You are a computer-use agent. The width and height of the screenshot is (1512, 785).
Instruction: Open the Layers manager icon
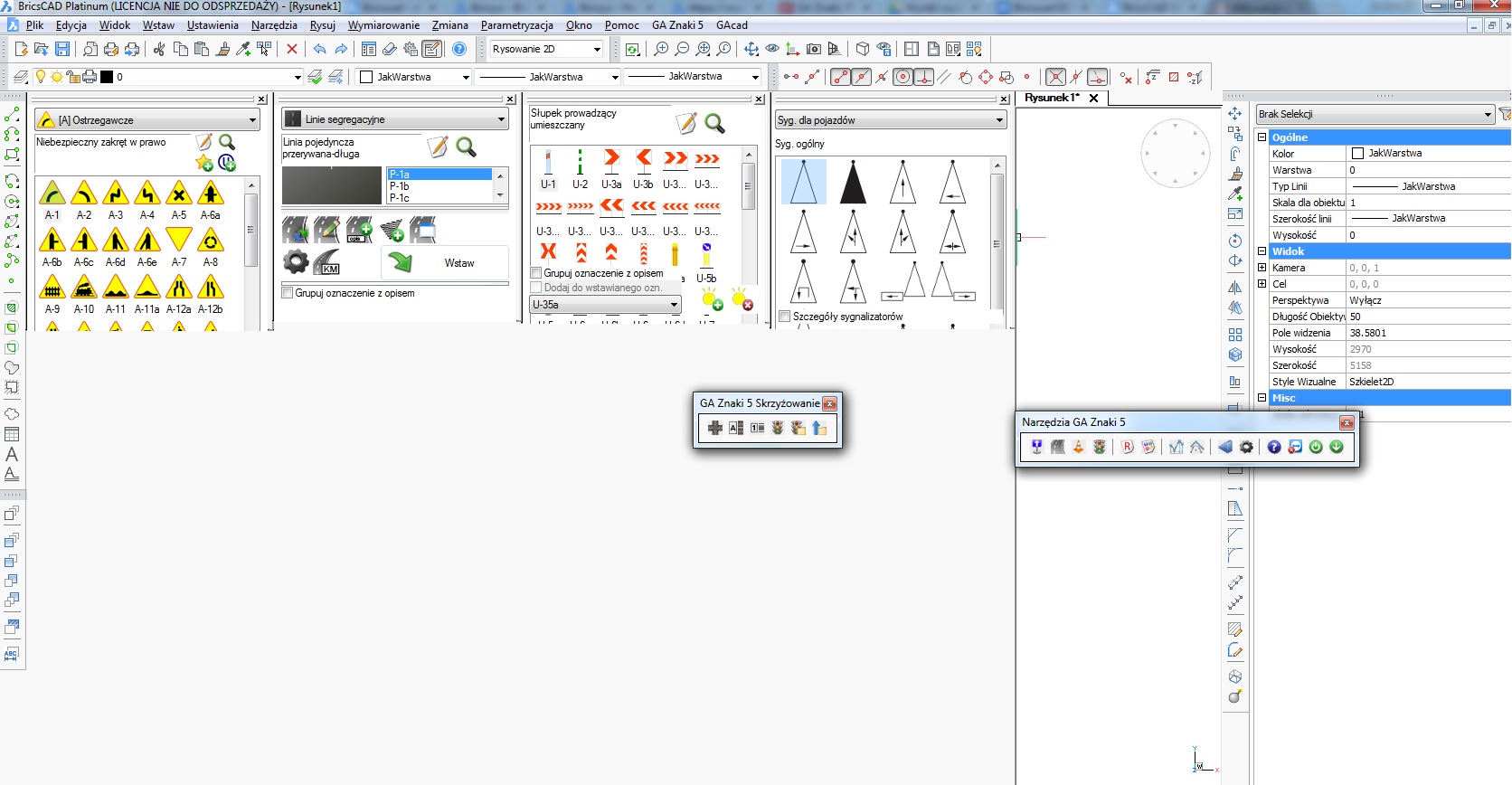(x=21, y=77)
